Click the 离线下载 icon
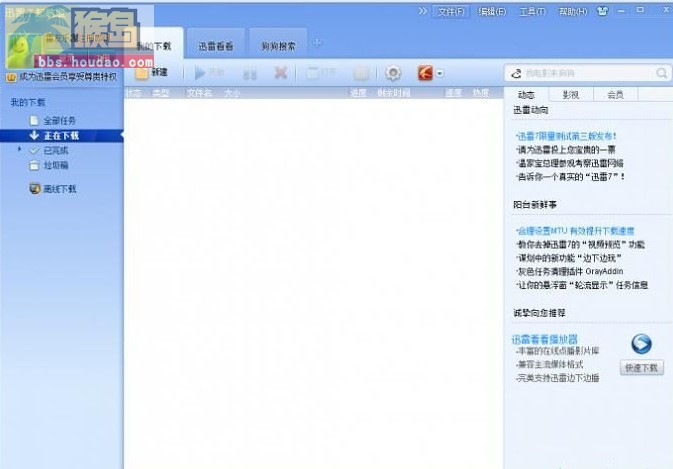 pyautogui.click(x=35, y=188)
